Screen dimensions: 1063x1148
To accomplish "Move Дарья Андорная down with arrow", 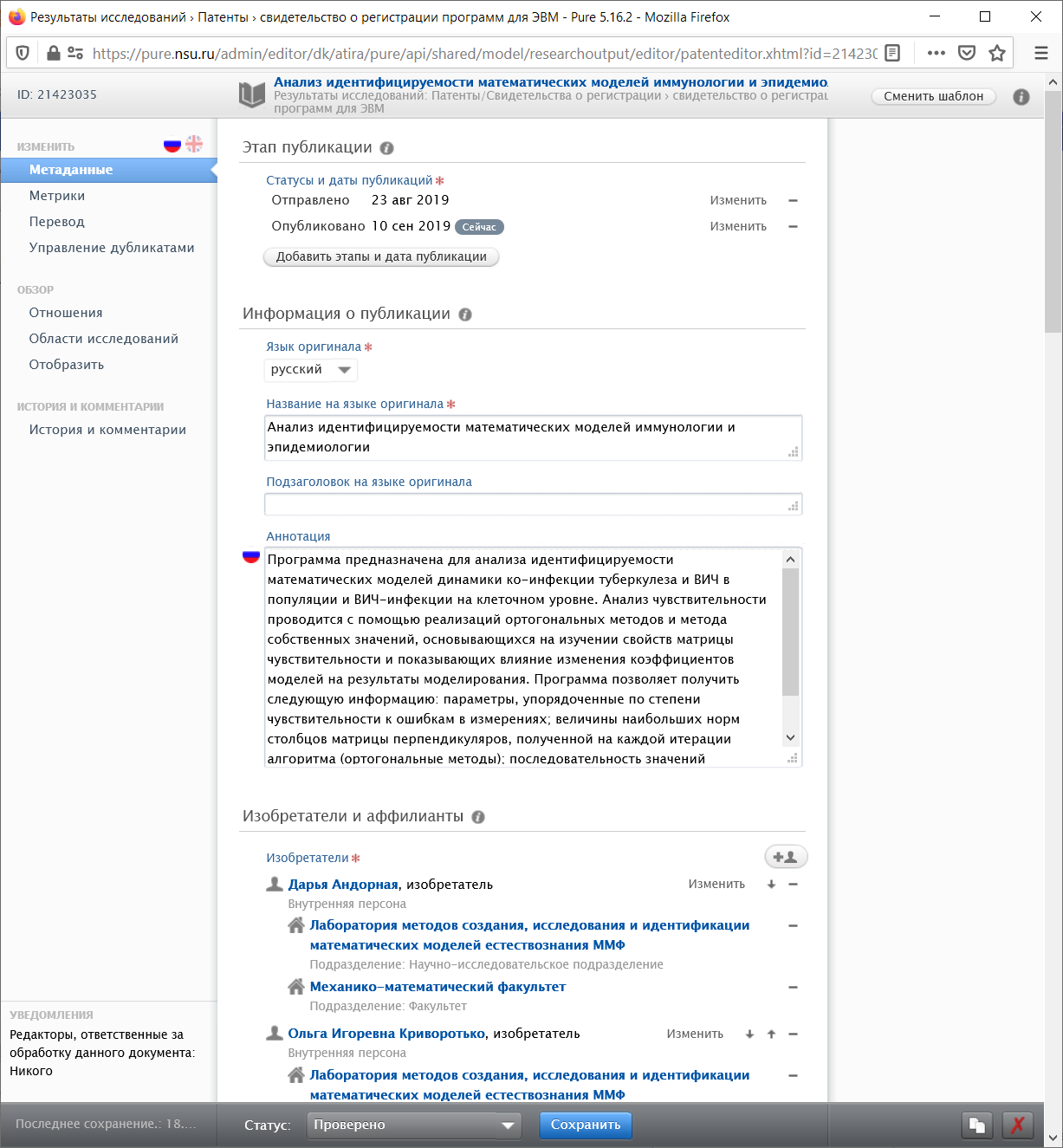I will [771, 885].
